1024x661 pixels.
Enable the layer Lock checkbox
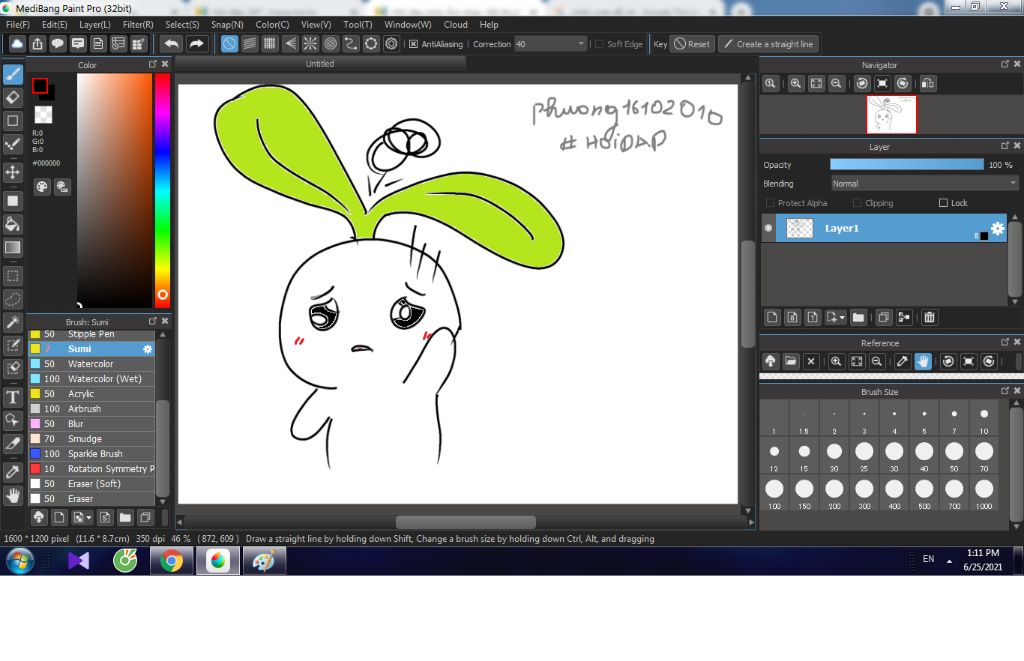(943, 203)
